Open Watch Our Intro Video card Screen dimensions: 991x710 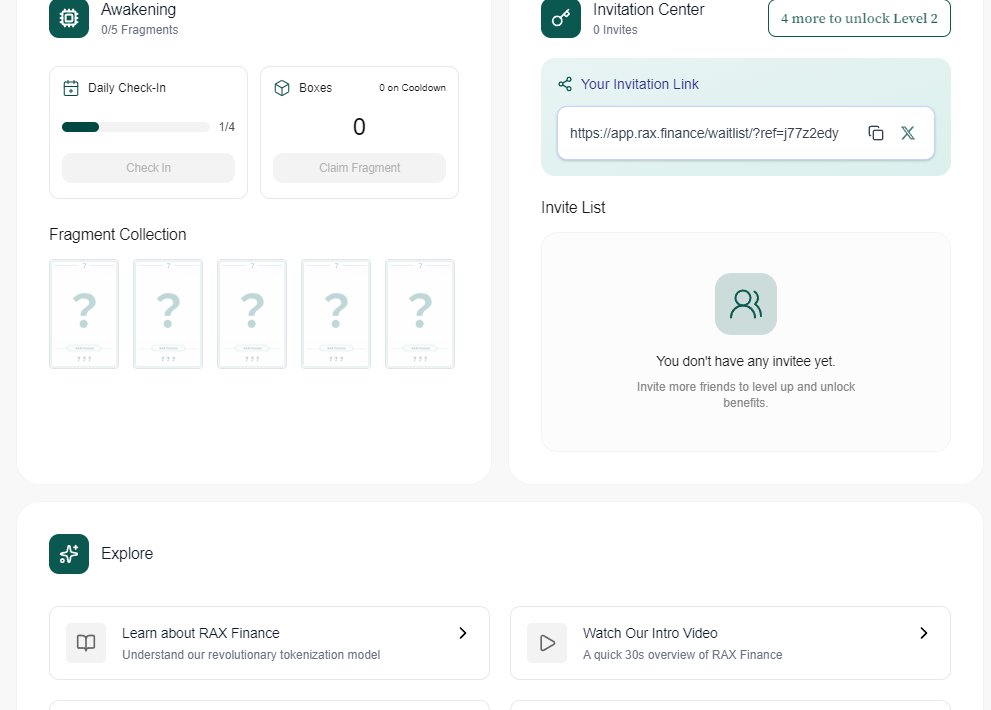pos(730,643)
